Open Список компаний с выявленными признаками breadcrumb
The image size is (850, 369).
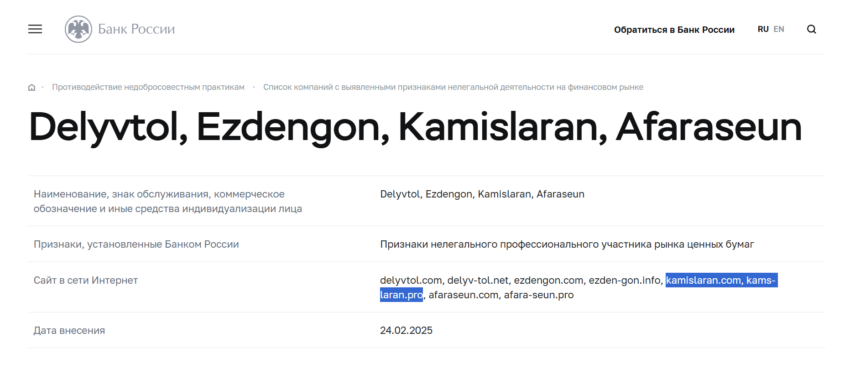pos(453,87)
